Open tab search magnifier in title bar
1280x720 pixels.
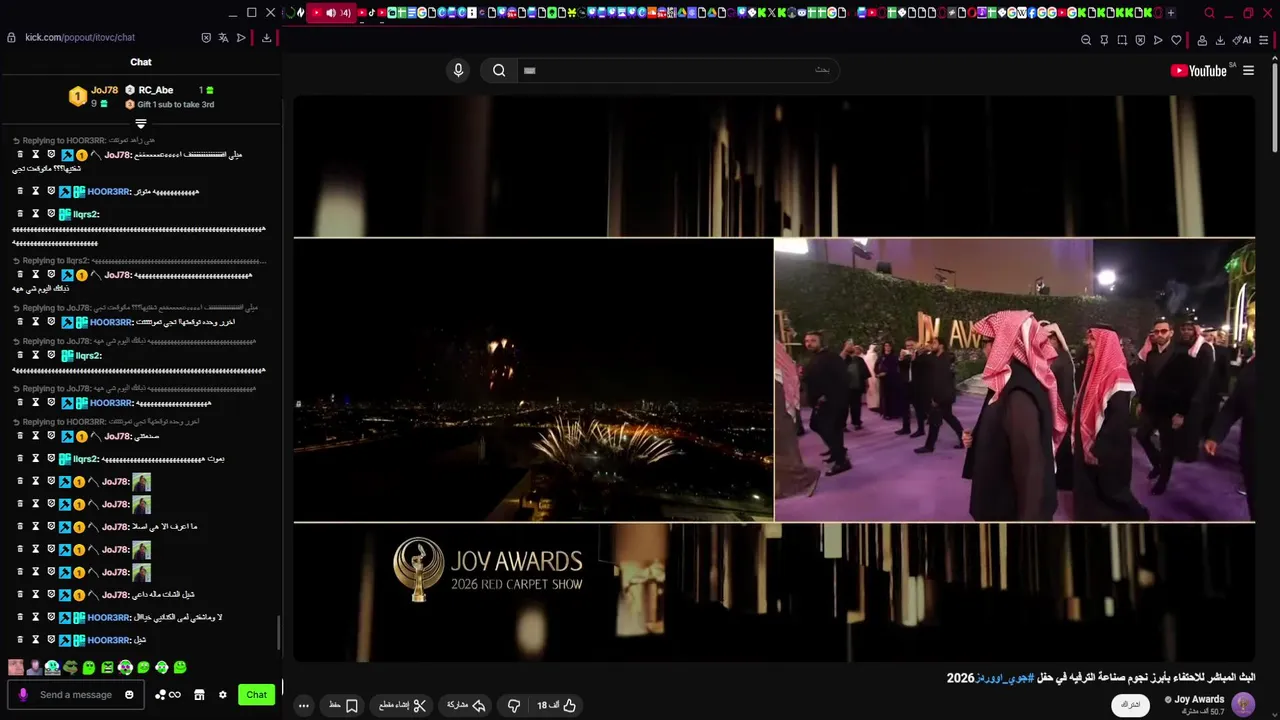1209,13
